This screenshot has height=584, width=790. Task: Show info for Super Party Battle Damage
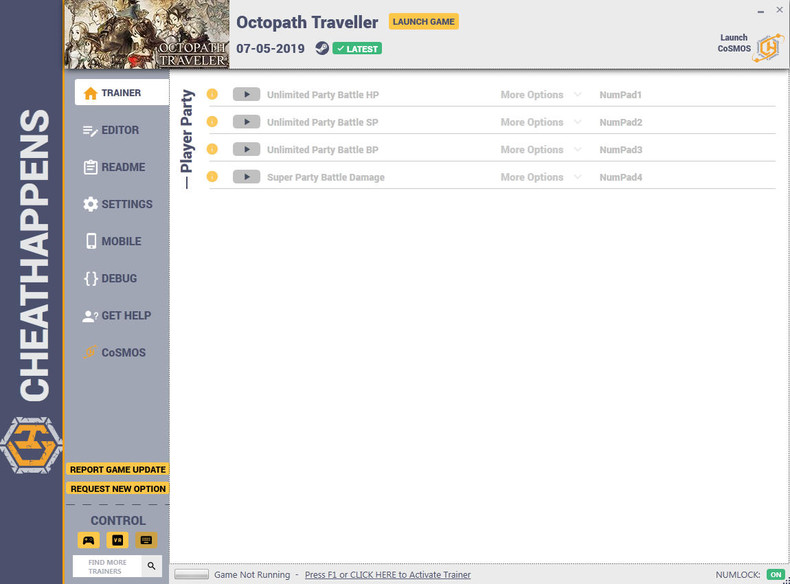[212, 177]
